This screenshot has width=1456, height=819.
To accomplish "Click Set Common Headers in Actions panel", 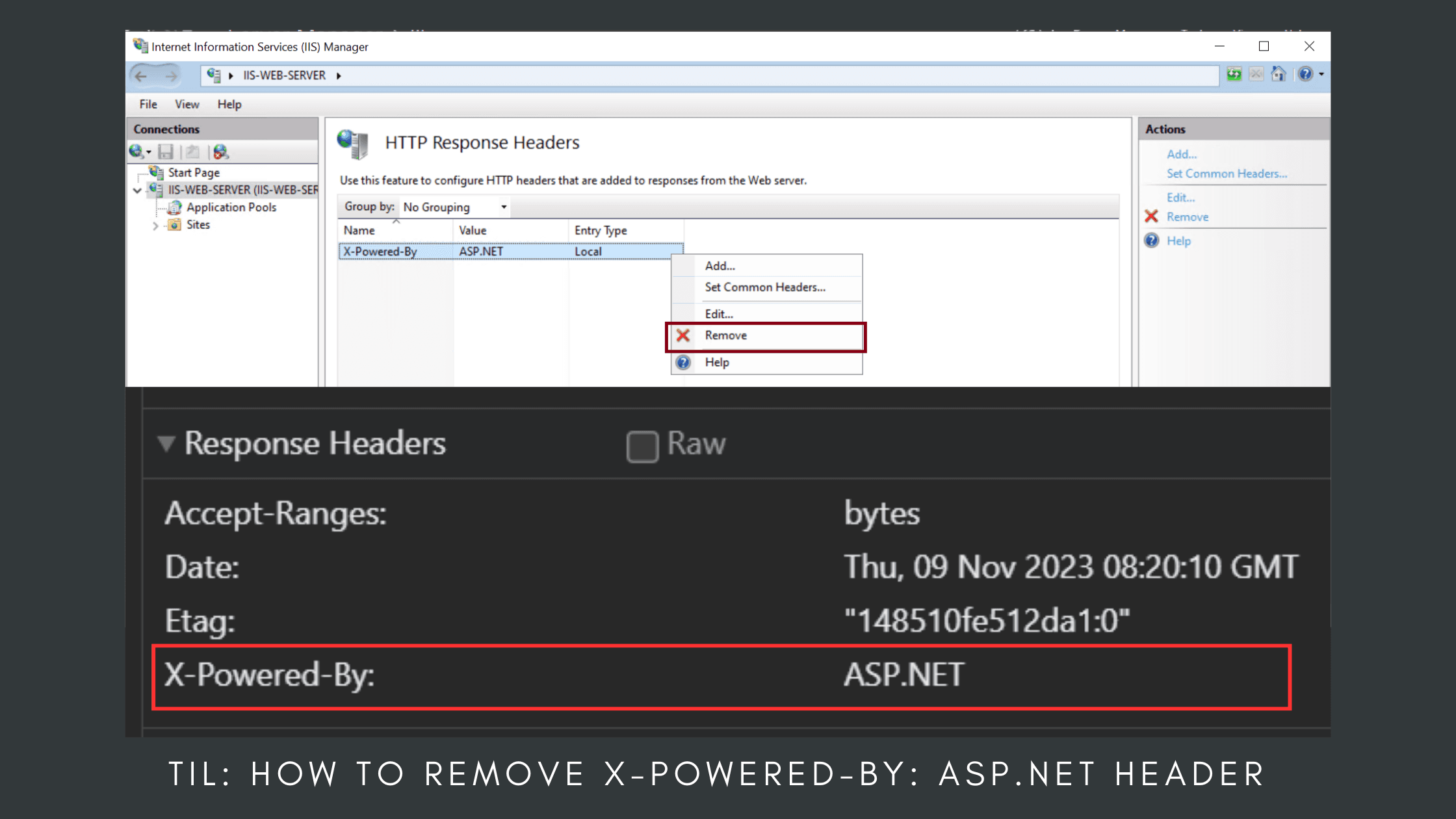I will [x=1226, y=174].
